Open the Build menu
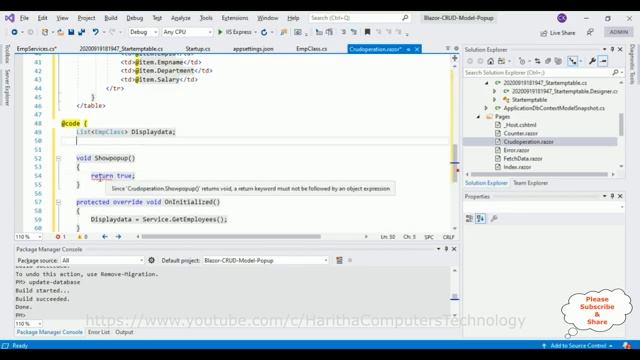 111,18
